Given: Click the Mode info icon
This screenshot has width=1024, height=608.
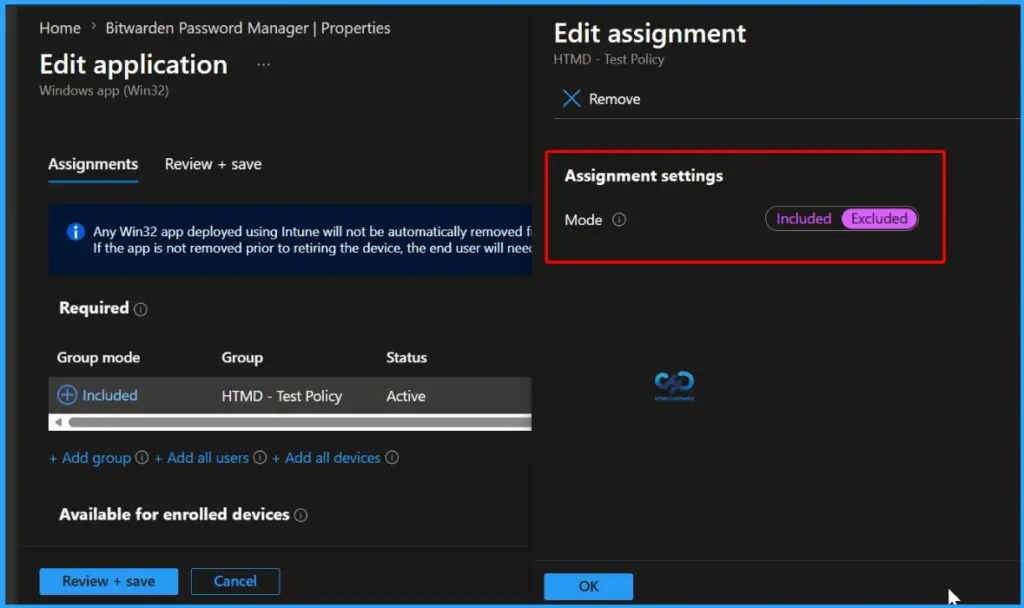Looking at the screenshot, I should [x=619, y=219].
